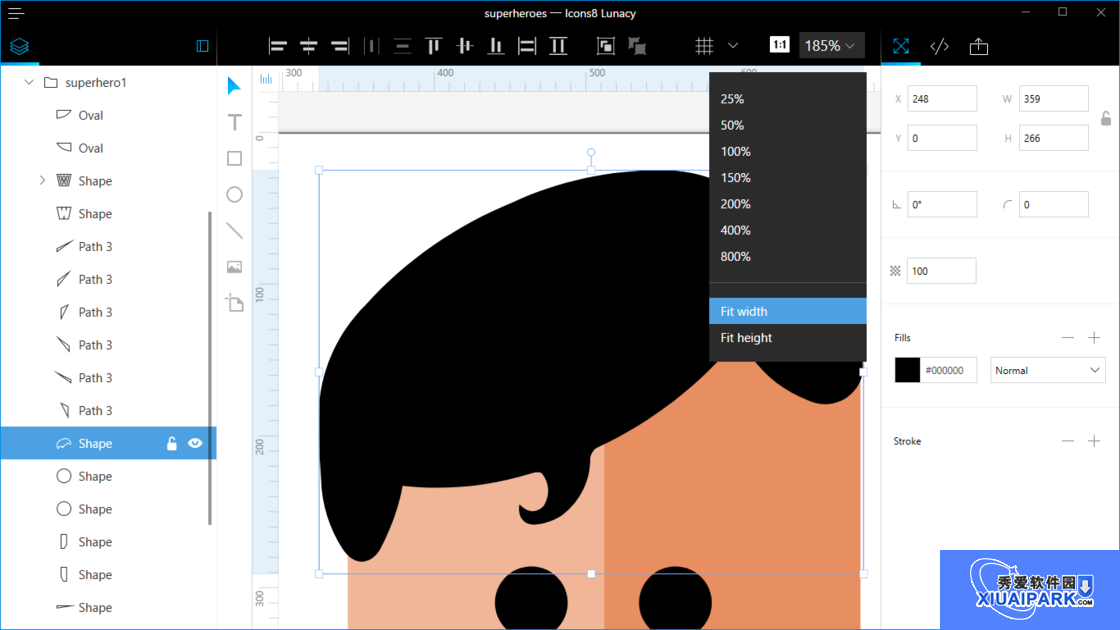Align selected objects to left edge
Screen dimensions: 1120x630
[x=277, y=46]
